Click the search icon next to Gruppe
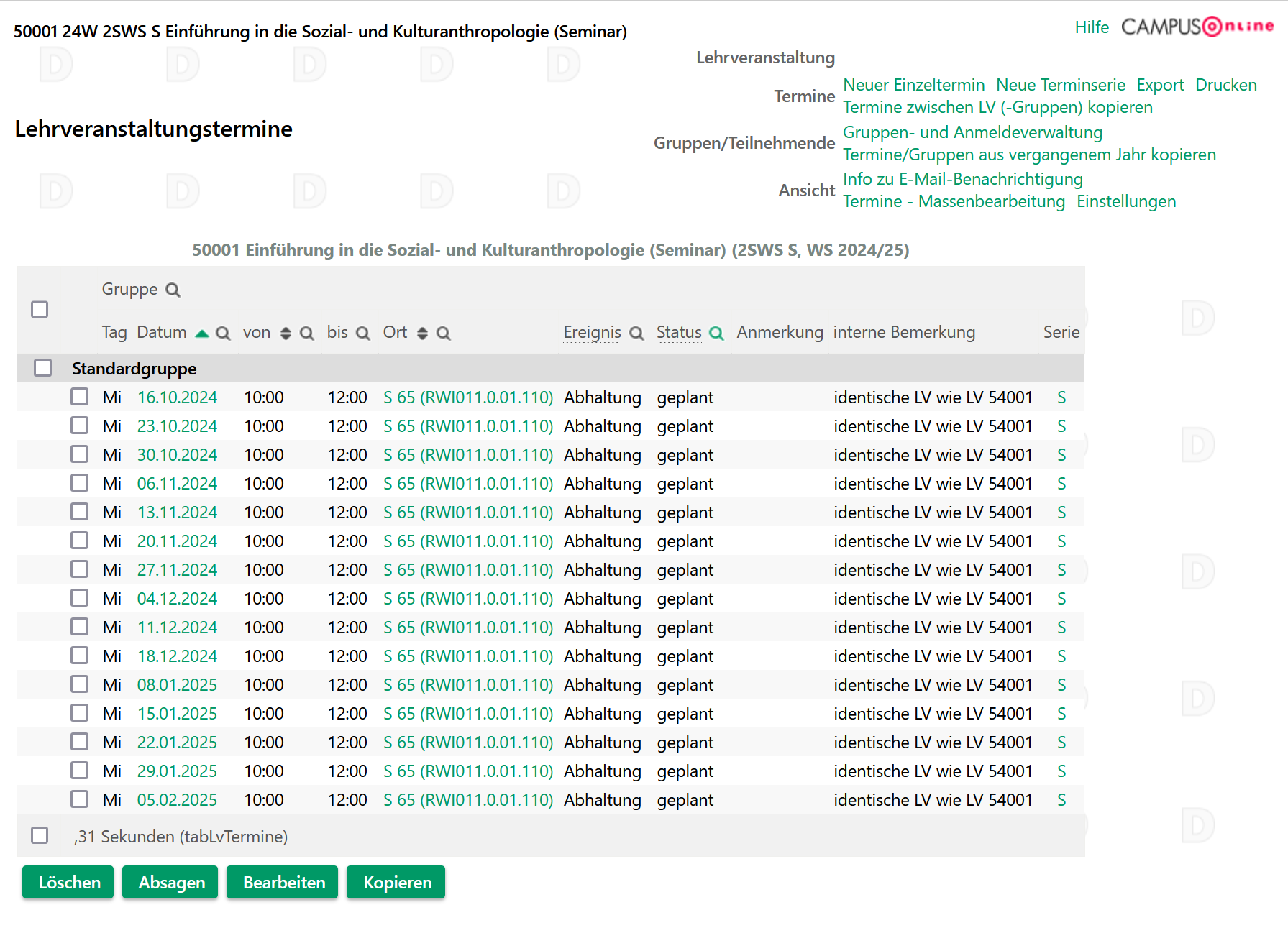1288x933 pixels. pos(173,290)
